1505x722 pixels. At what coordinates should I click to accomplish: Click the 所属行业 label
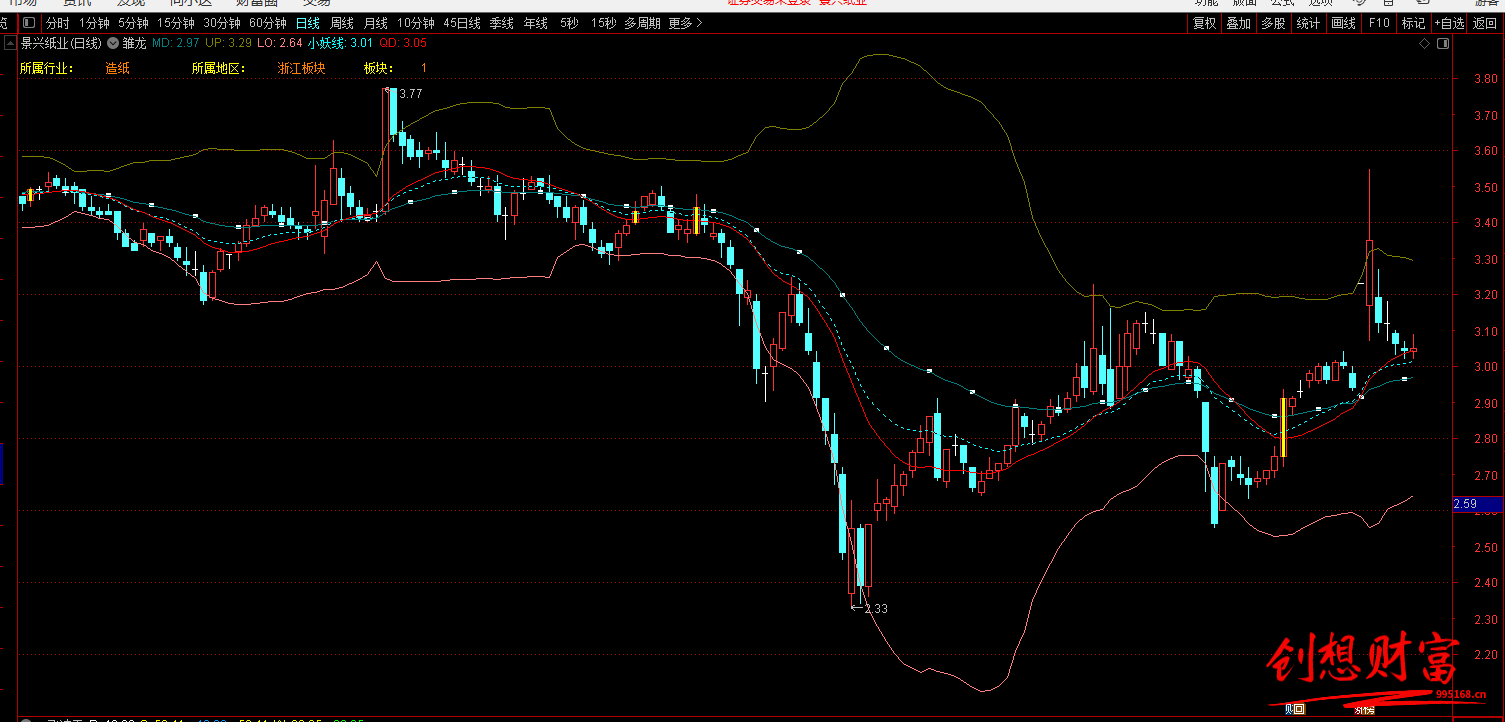coord(46,68)
